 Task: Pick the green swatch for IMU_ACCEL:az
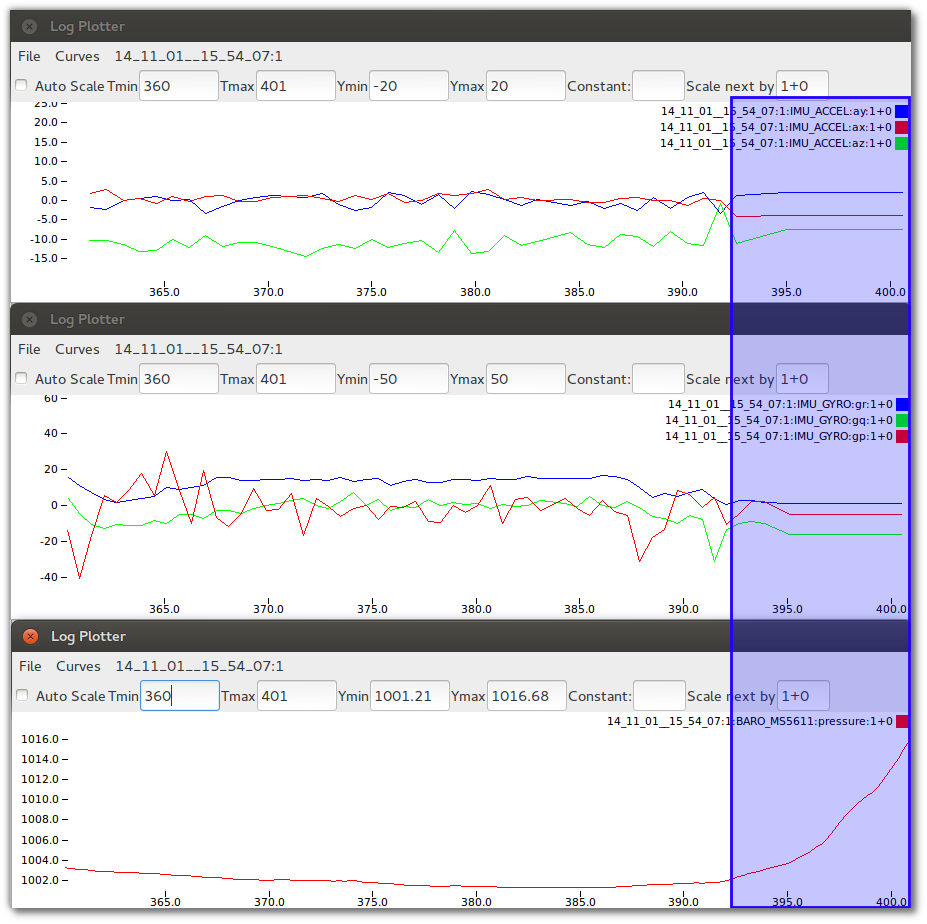point(902,143)
